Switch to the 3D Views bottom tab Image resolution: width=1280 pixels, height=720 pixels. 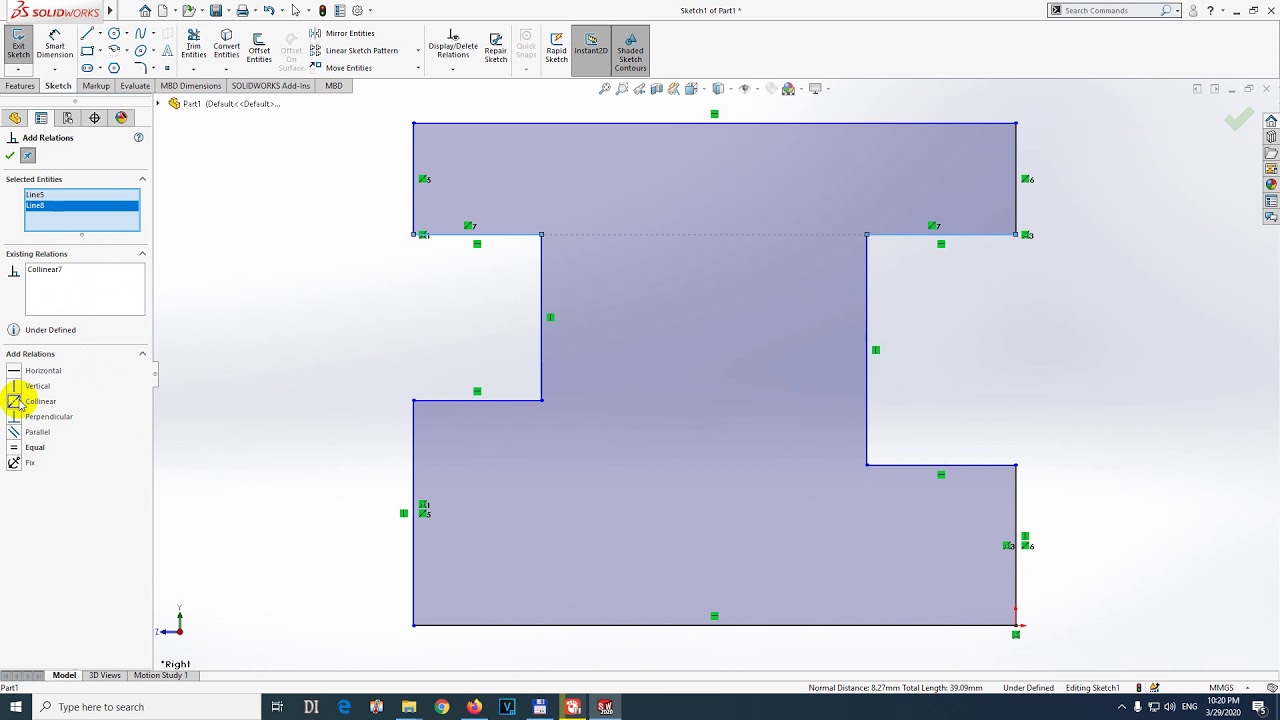(105, 675)
